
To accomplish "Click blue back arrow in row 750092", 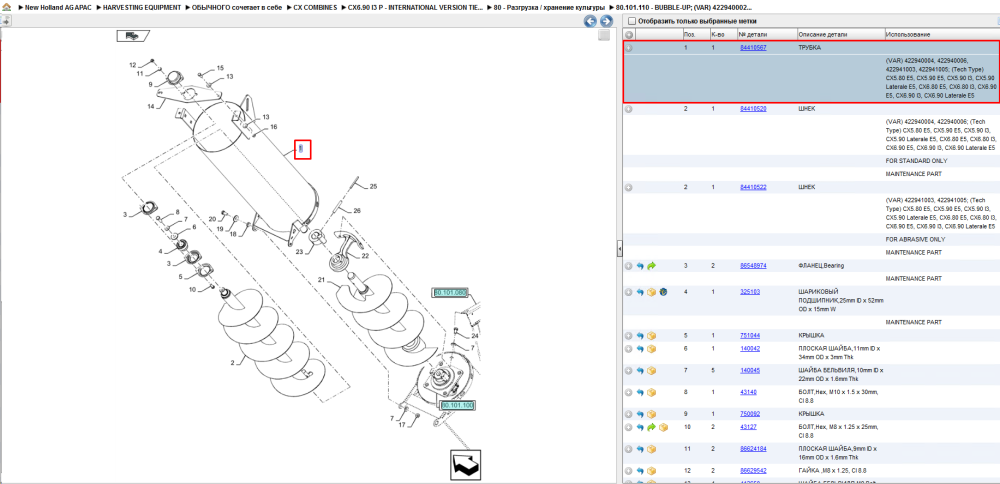I will point(640,414).
